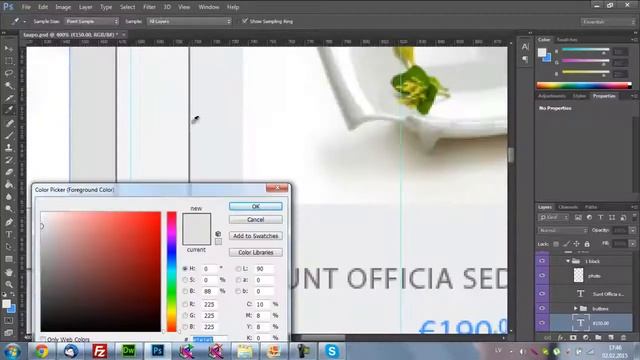Open the Essentials workspace dropdown
Screen dimensions: 640x360
point(607,22)
